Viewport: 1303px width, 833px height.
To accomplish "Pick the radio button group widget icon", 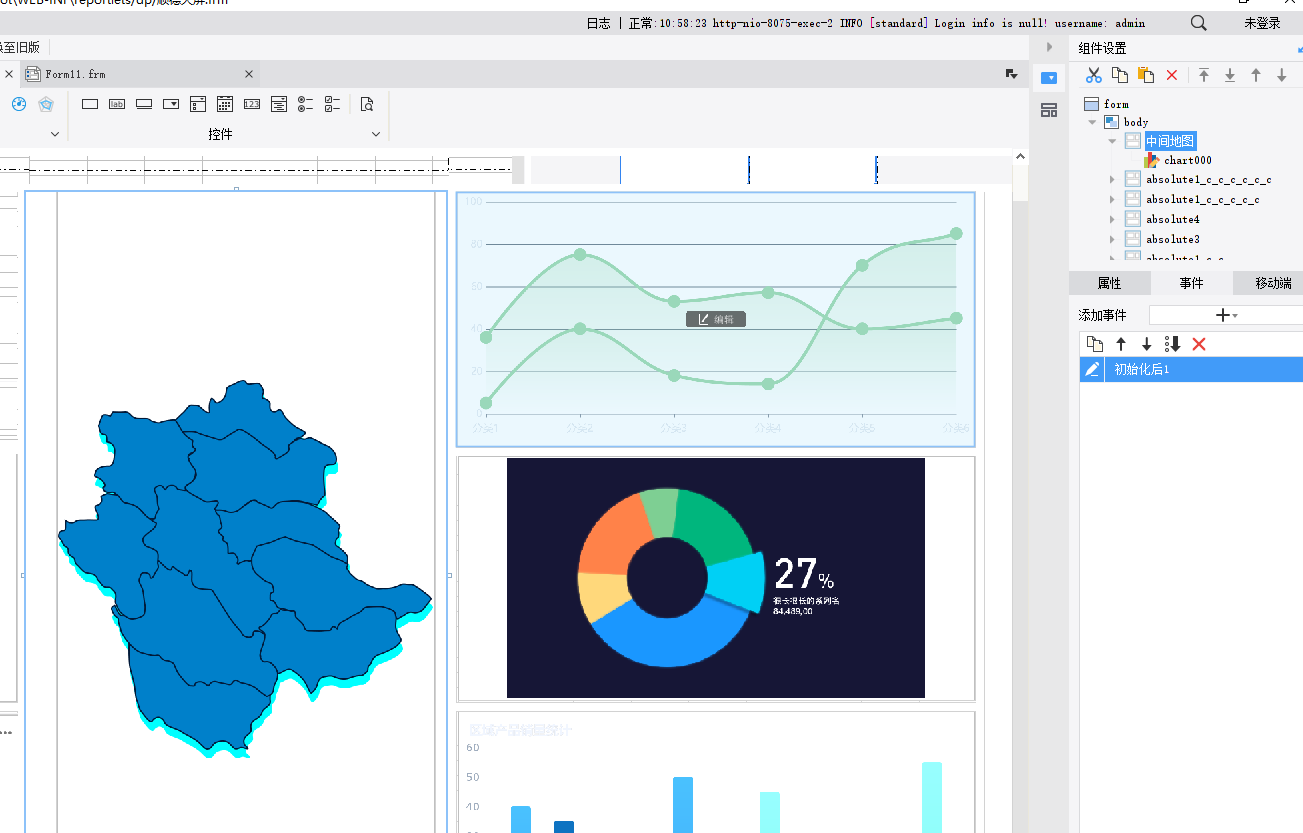I will click(x=306, y=104).
